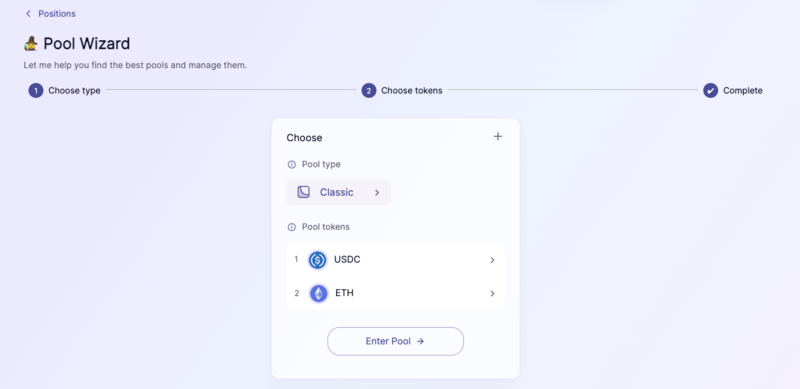Click the USDC coin icon
The width and height of the screenshot is (800, 389).
317,260
